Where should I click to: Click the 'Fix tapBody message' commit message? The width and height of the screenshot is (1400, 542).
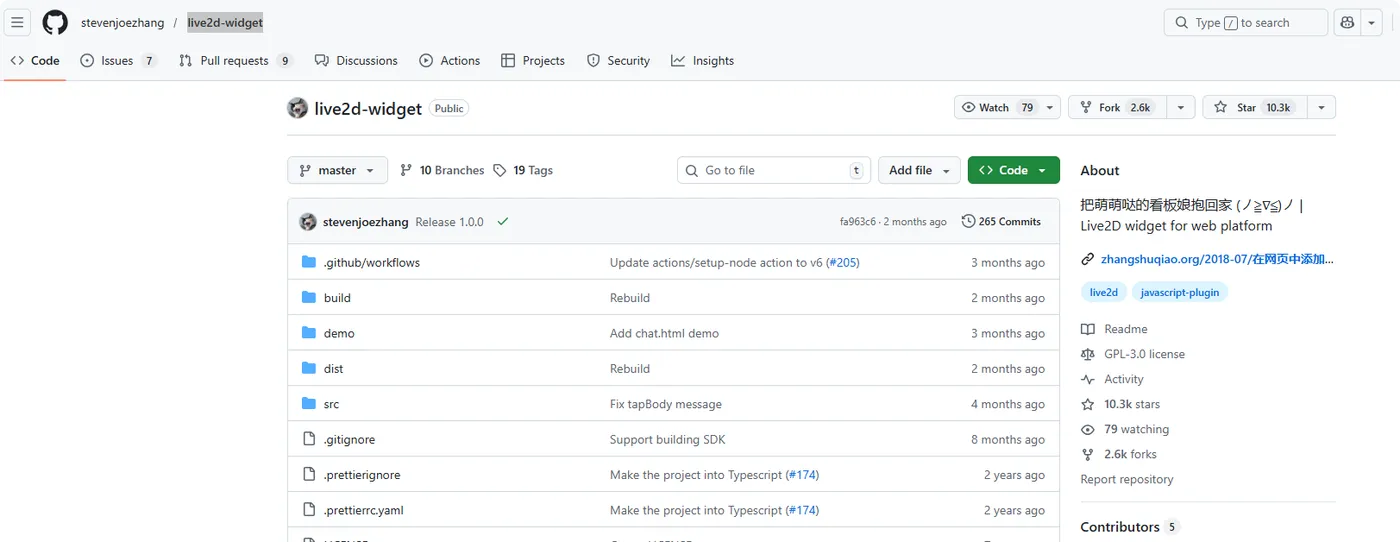(666, 404)
